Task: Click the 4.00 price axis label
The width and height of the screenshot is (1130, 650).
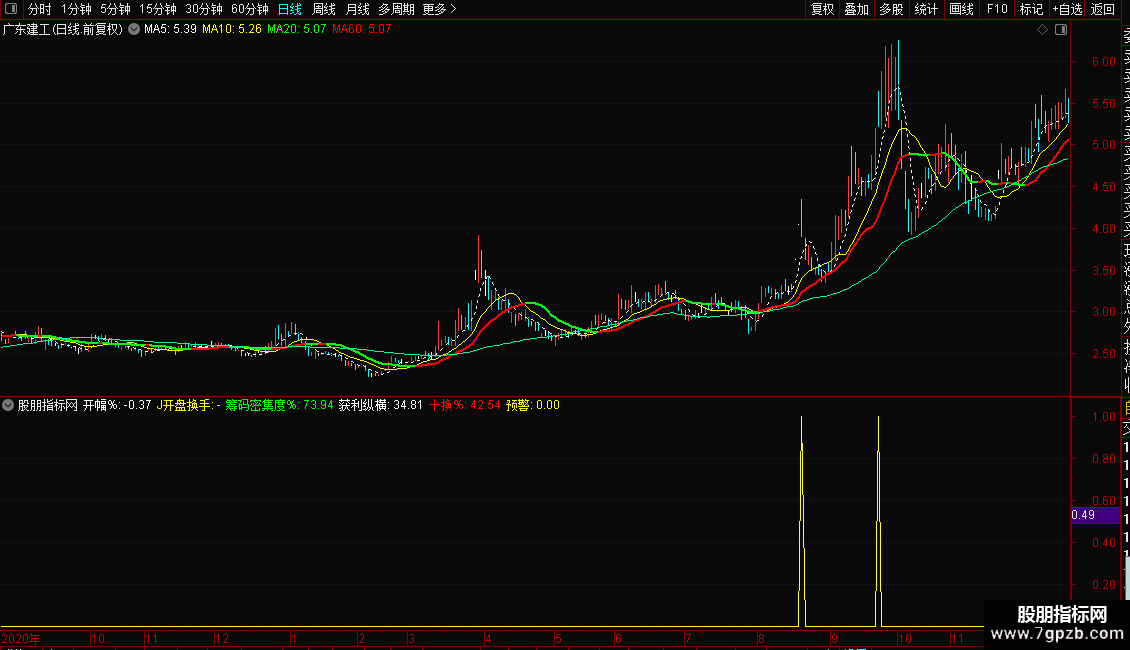Action: coord(1103,228)
